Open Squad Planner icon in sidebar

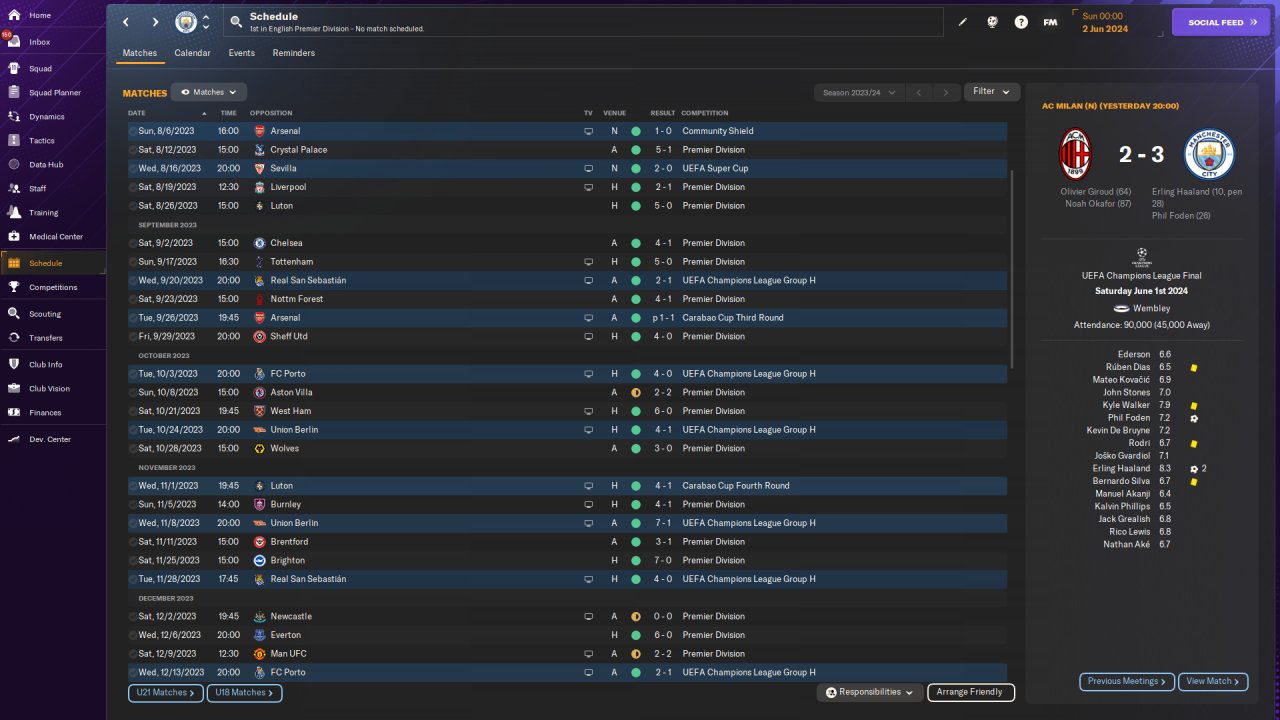[x=15, y=93]
